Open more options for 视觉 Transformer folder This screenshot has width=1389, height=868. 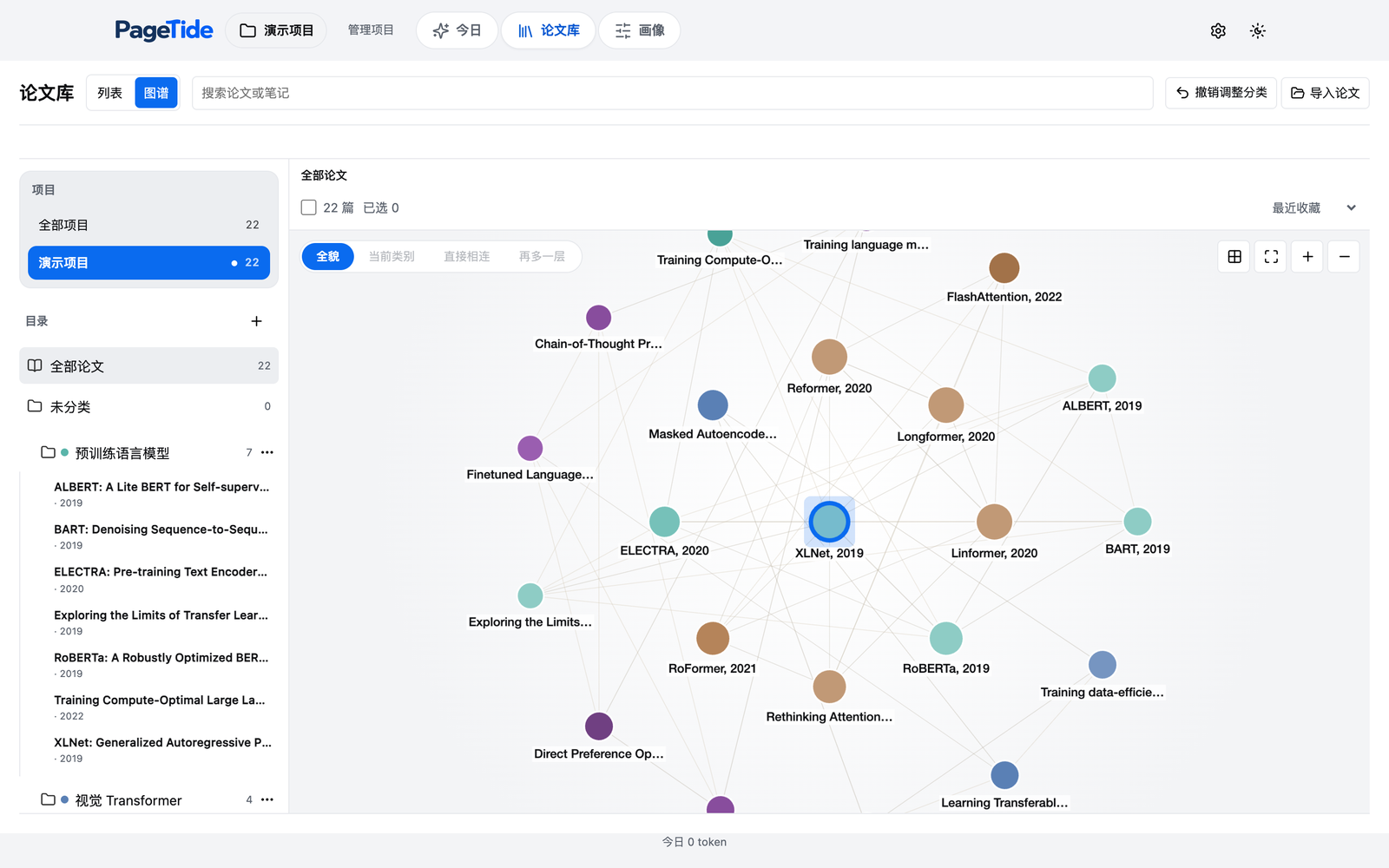[267, 799]
